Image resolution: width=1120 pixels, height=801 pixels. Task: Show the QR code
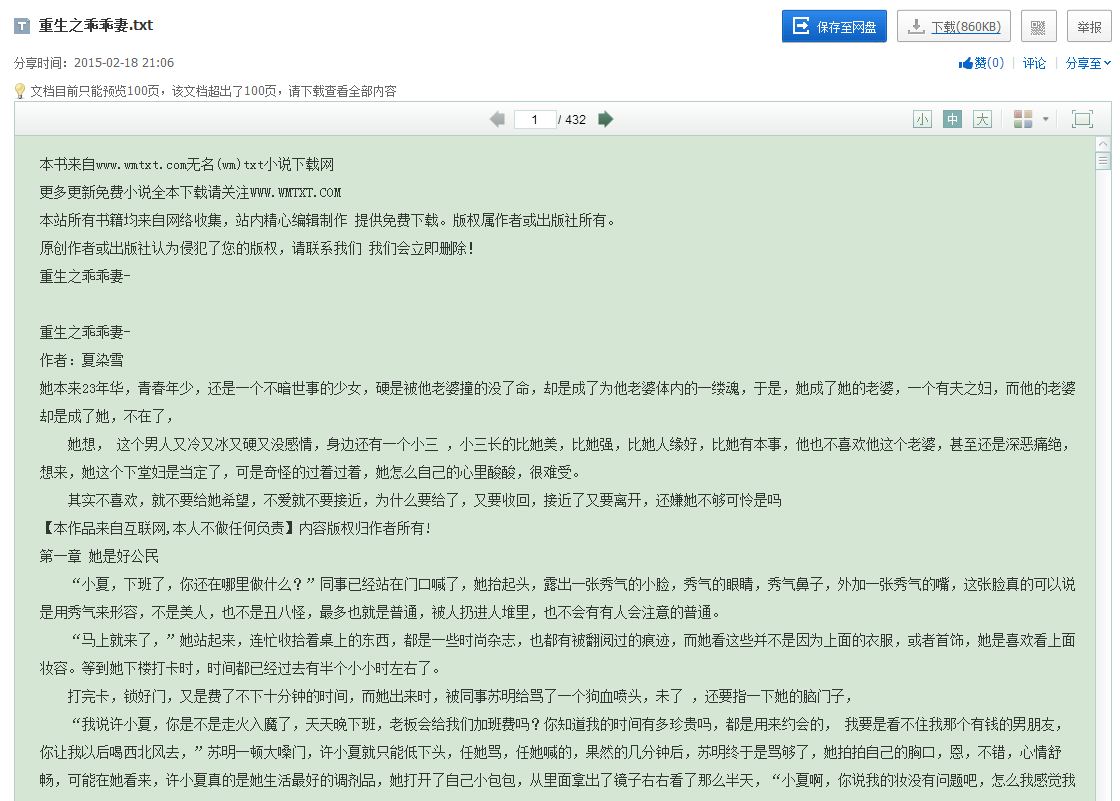point(1039,26)
